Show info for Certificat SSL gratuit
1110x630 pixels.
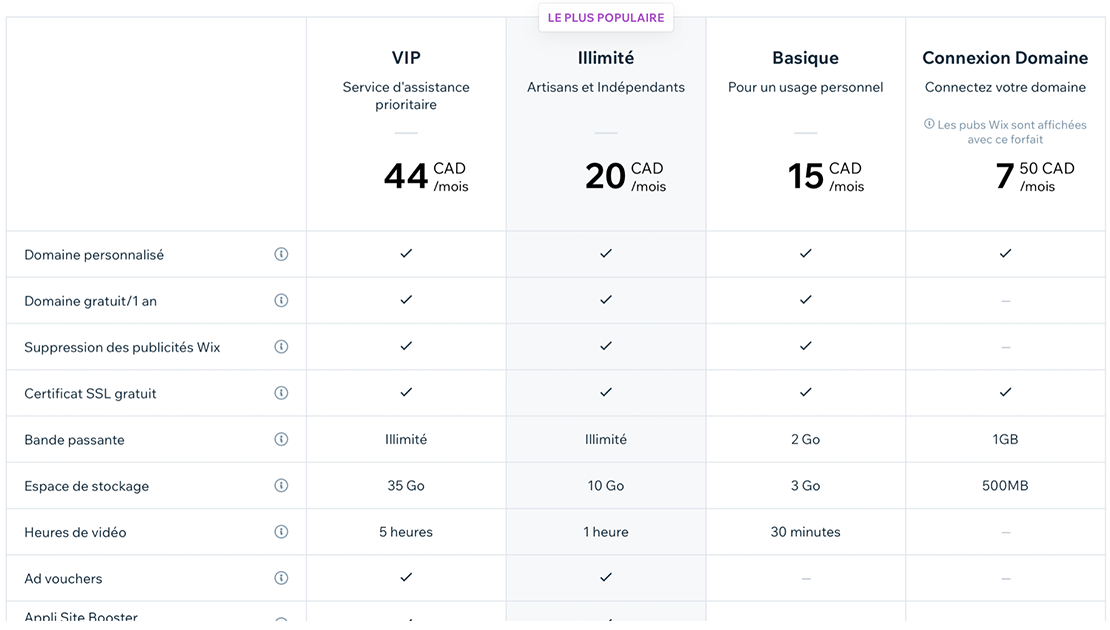[x=281, y=393]
